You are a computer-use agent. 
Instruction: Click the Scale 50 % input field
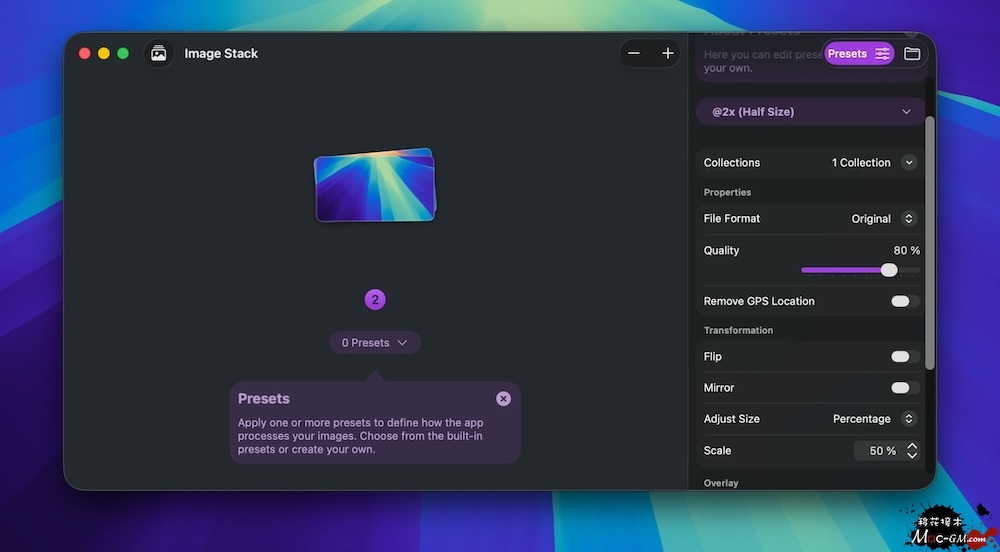[x=877, y=451]
